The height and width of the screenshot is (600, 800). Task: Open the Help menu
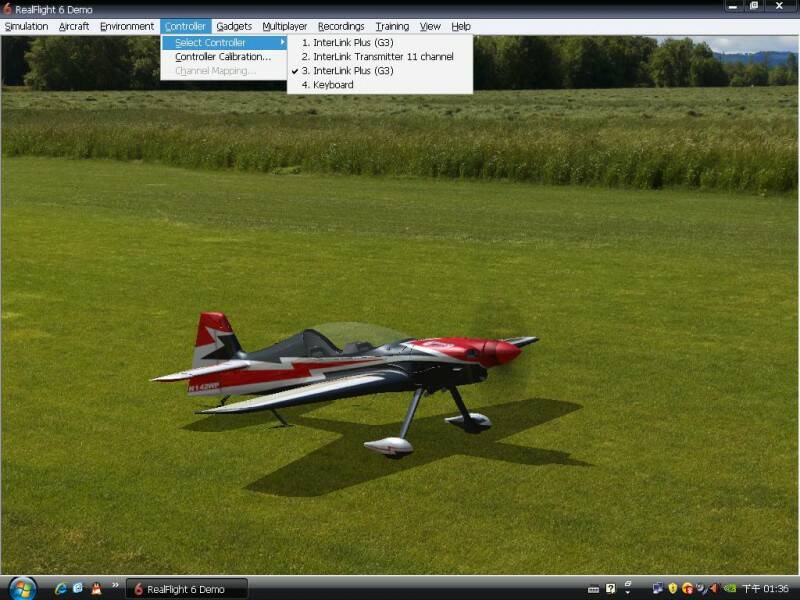tap(461, 27)
